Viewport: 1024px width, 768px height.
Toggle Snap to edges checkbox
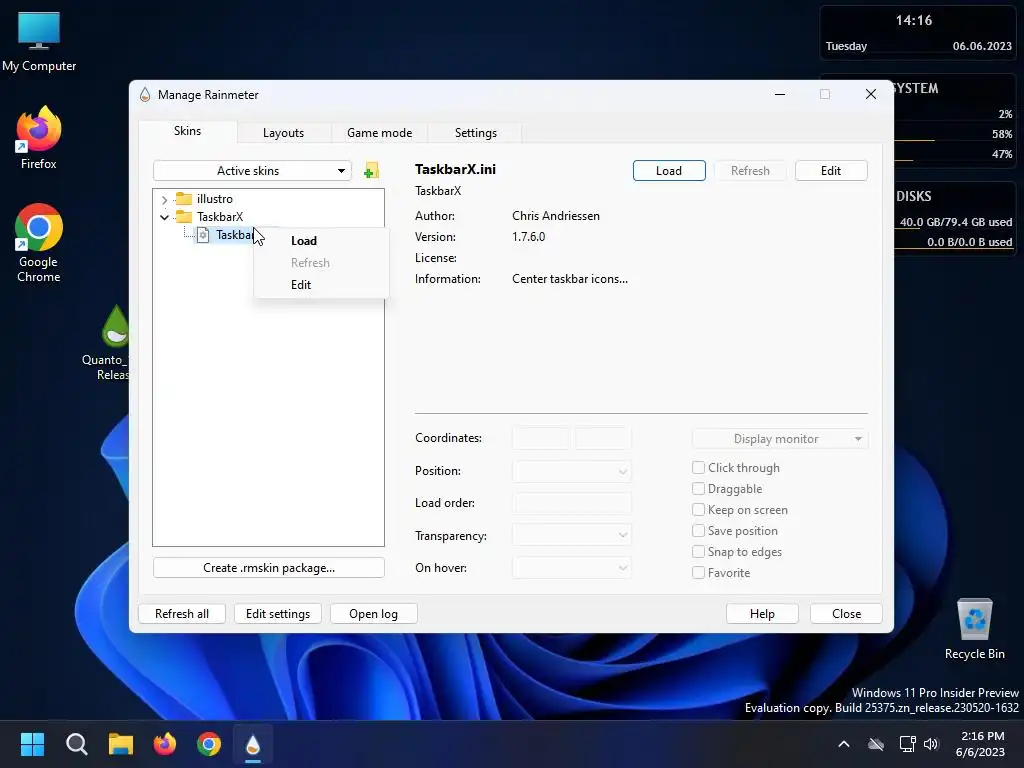coord(698,552)
